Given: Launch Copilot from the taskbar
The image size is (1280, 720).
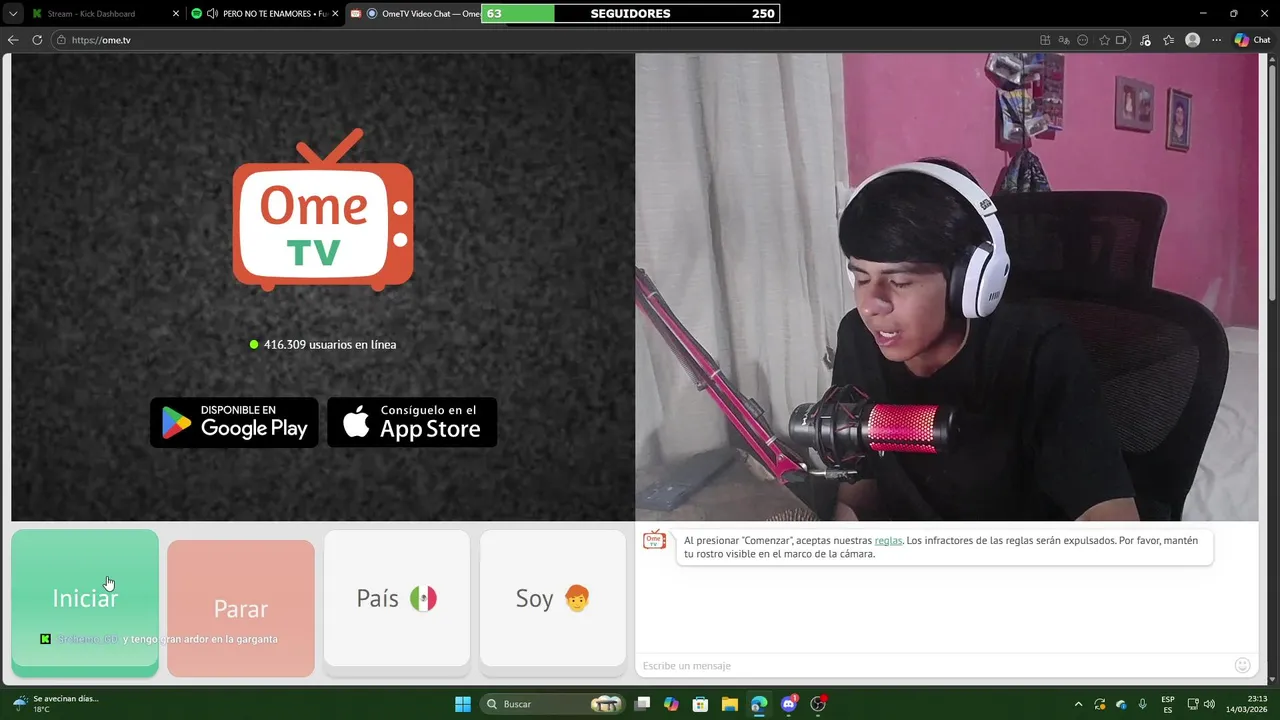Looking at the screenshot, I should coord(671,704).
